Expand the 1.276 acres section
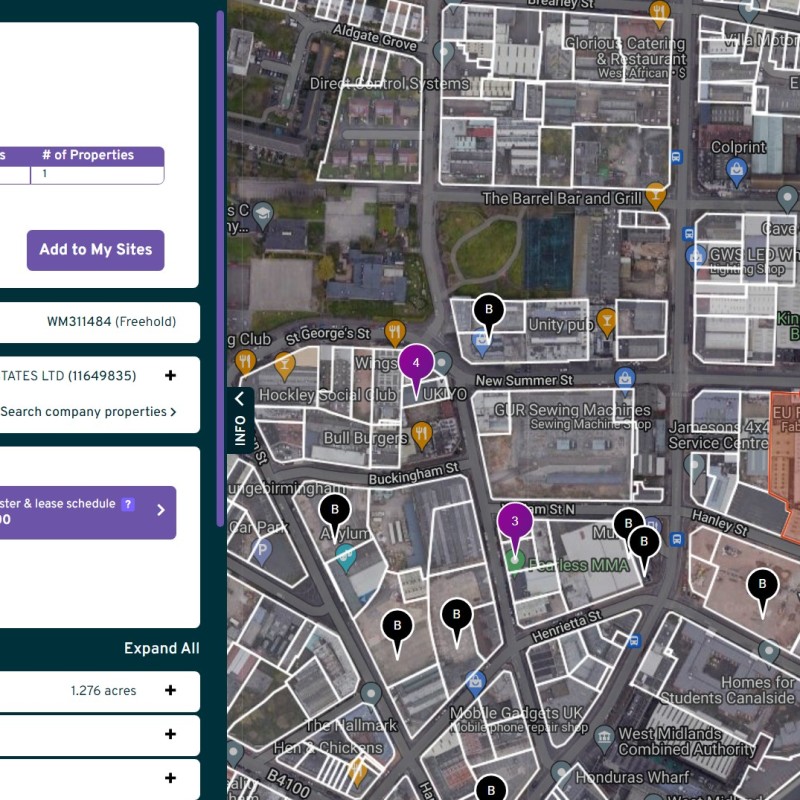This screenshot has height=800, width=800. coord(170,690)
